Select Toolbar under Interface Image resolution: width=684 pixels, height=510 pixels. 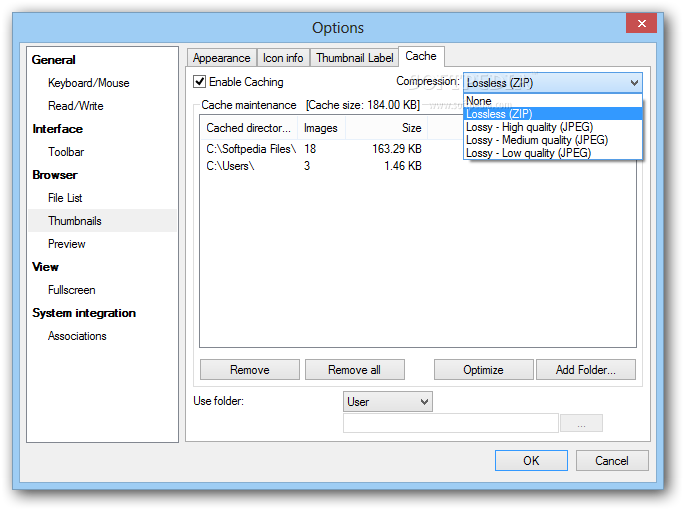tap(66, 152)
